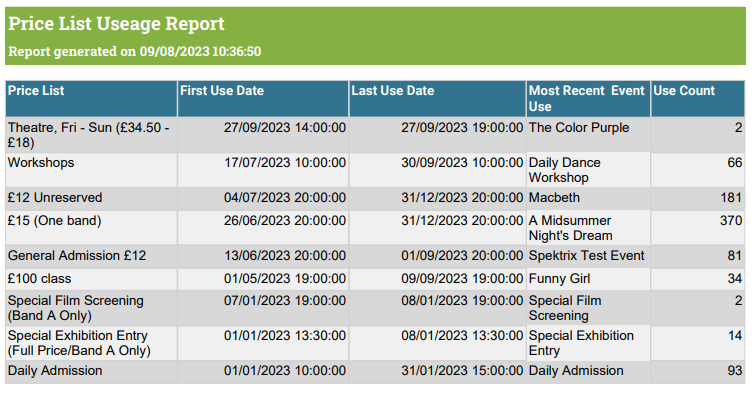The width and height of the screenshot is (753, 394).
Task: Click the General Admission £12 cell
Action: tap(91, 256)
